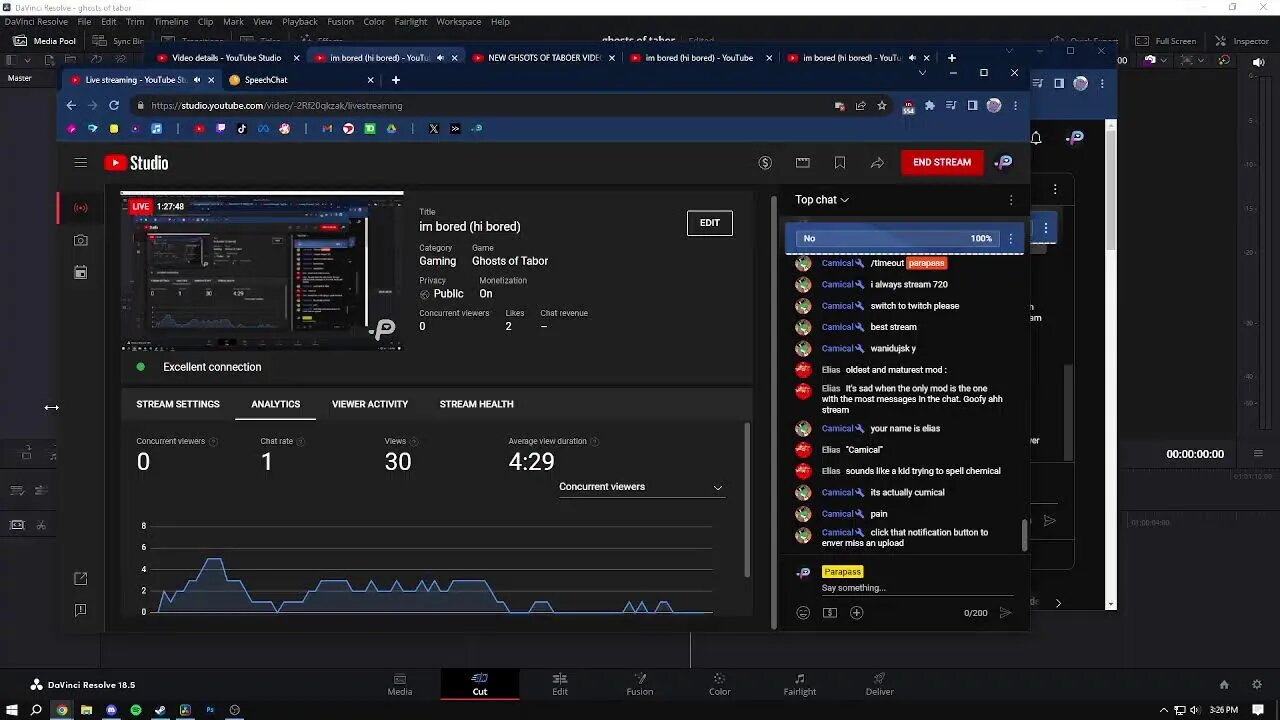Click the YouTube Studio logo
The image size is (1280, 720).
136,163
